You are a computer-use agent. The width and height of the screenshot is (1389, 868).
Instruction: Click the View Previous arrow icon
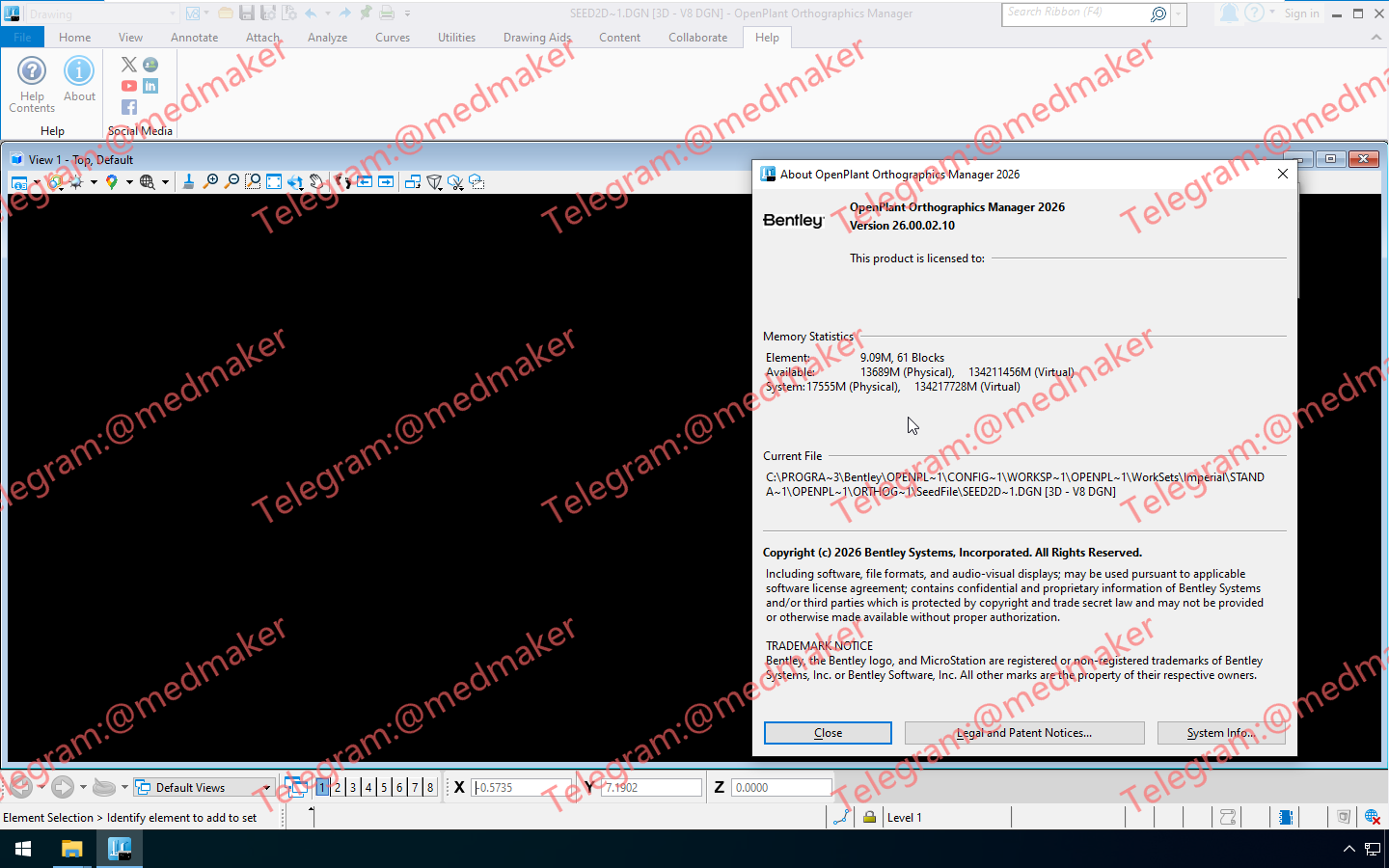(365, 181)
